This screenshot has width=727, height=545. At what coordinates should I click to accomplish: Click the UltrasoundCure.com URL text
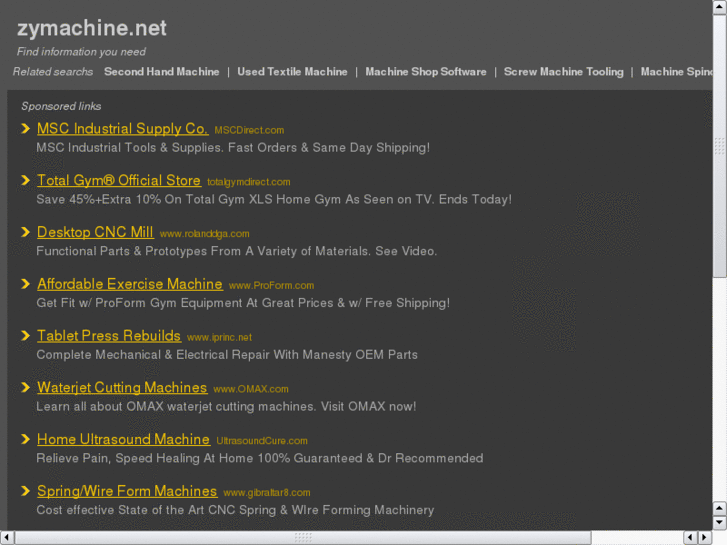(262, 441)
